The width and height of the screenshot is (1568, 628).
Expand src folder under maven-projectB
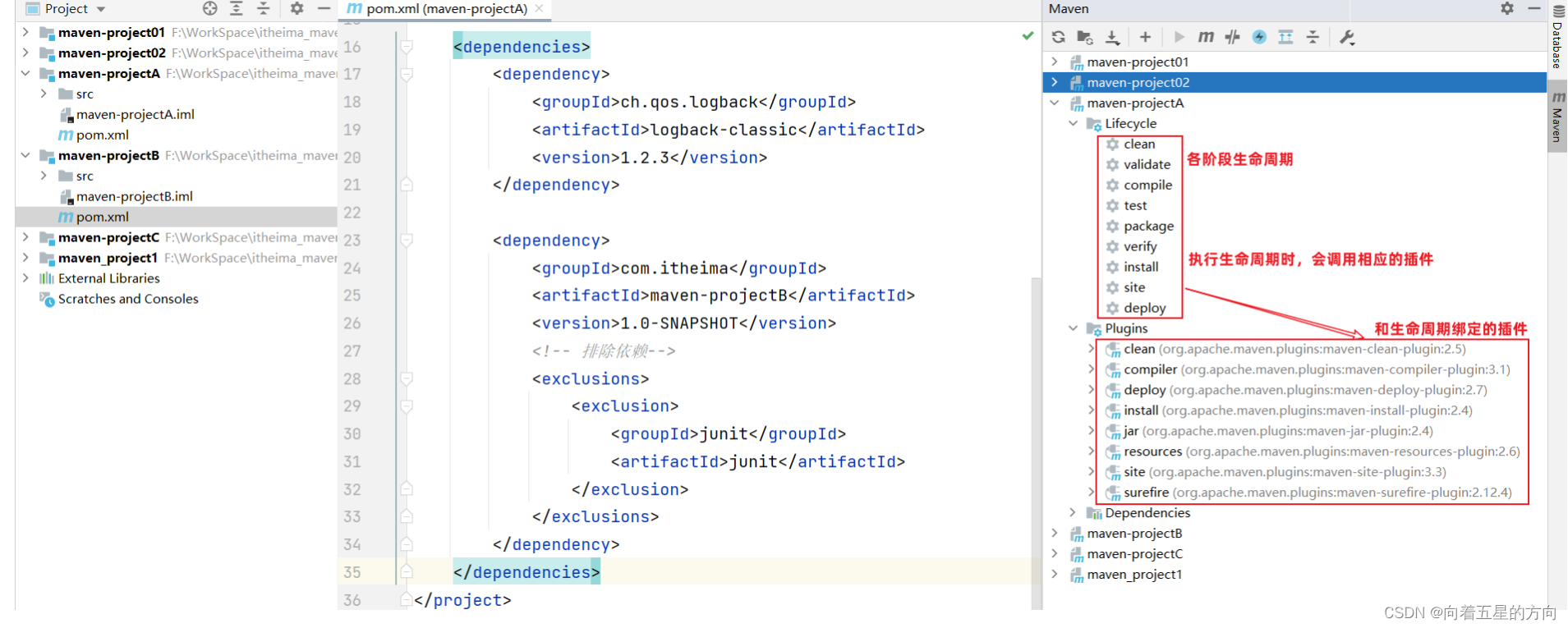(44, 176)
